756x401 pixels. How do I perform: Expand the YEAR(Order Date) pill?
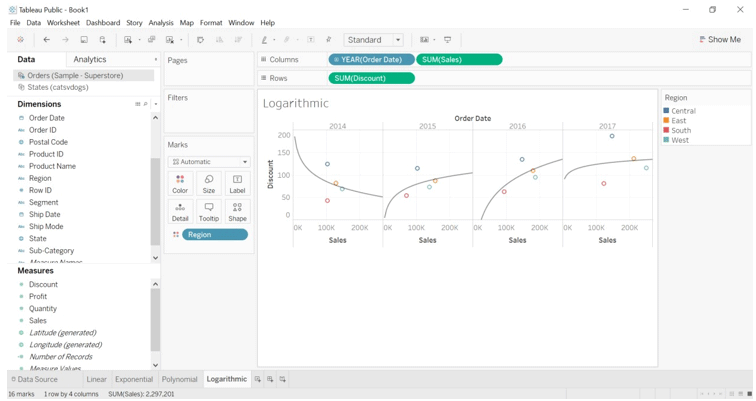click(336, 60)
